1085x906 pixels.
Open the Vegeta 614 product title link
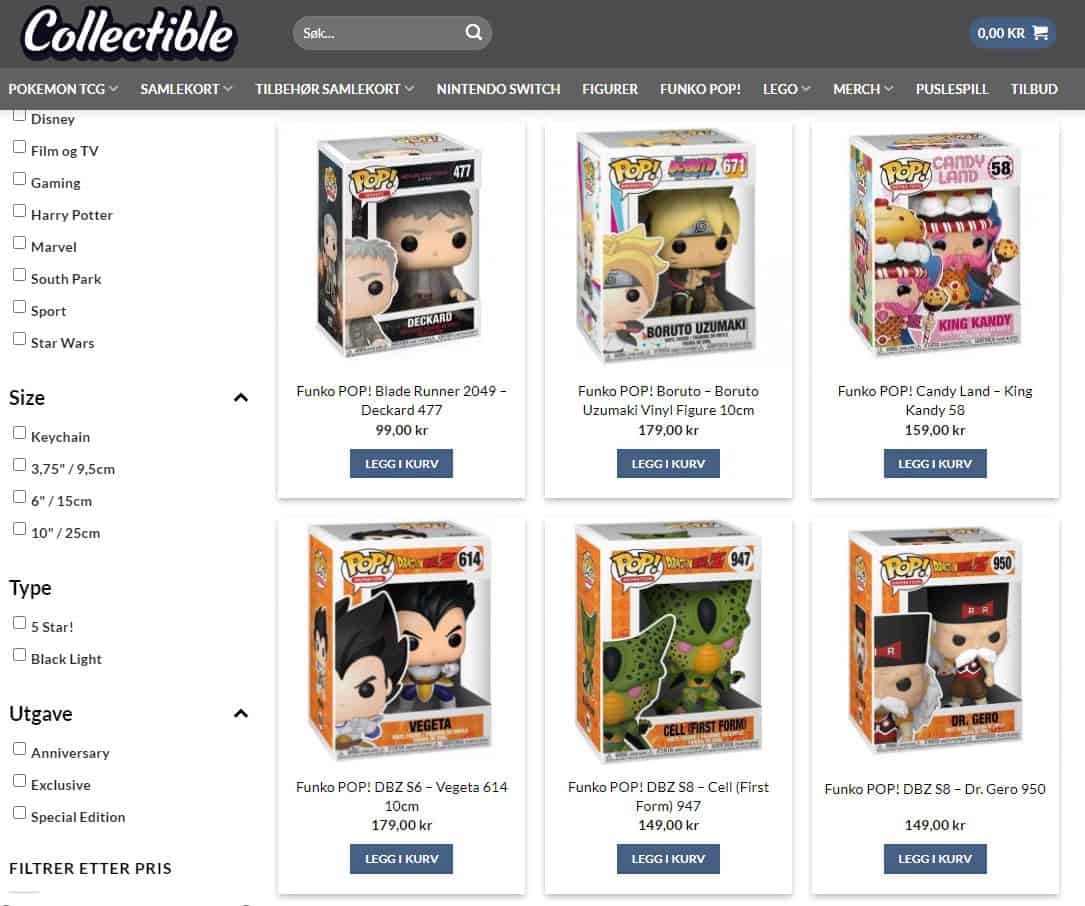pos(401,797)
